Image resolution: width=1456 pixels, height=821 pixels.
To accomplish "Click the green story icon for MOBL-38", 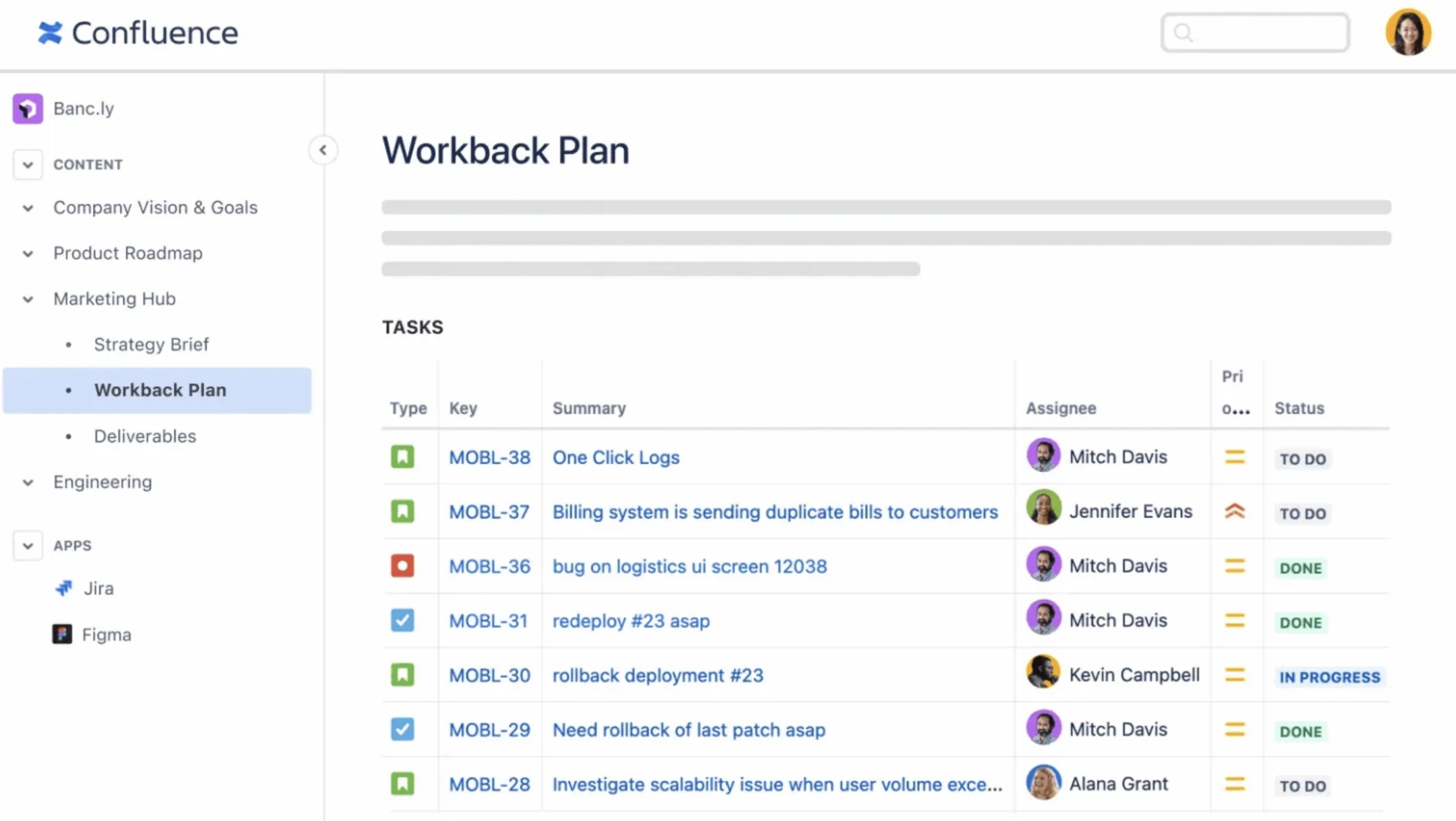I will (x=402, y=457).
